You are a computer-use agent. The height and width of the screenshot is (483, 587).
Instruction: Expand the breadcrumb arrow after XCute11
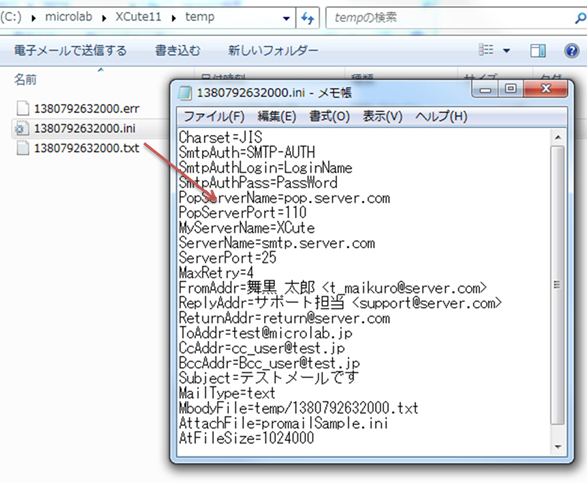pyautogui.click(x=174, y=18)
